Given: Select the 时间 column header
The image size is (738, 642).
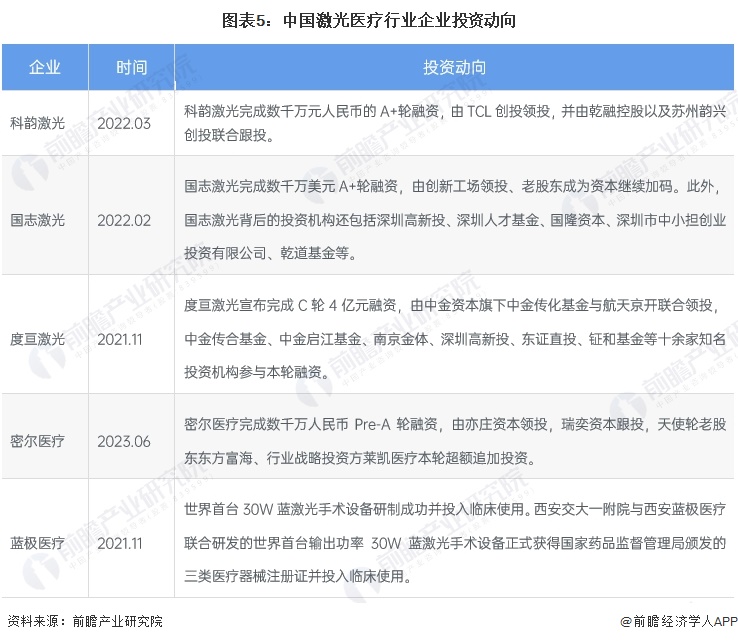Looking at the screenshot, I should point(131,67).
